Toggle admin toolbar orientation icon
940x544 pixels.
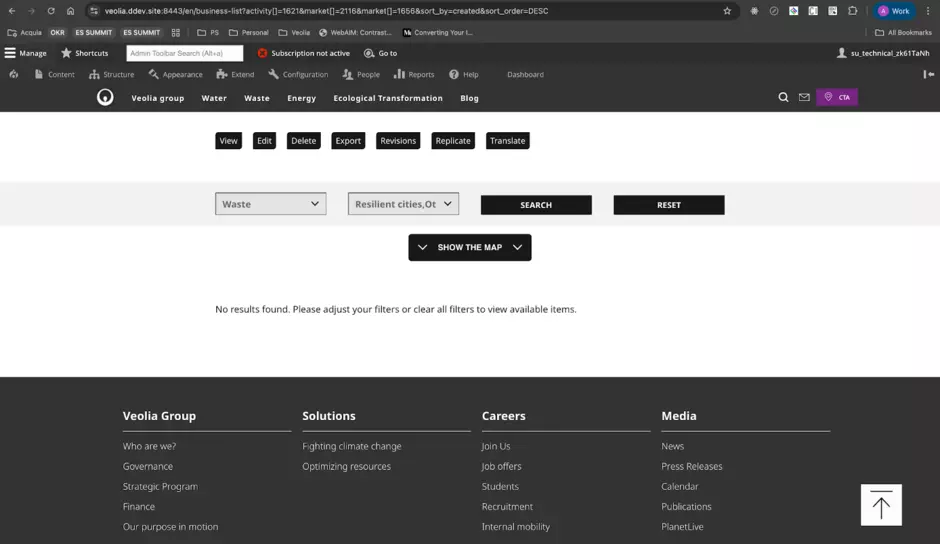pos(928,74)
